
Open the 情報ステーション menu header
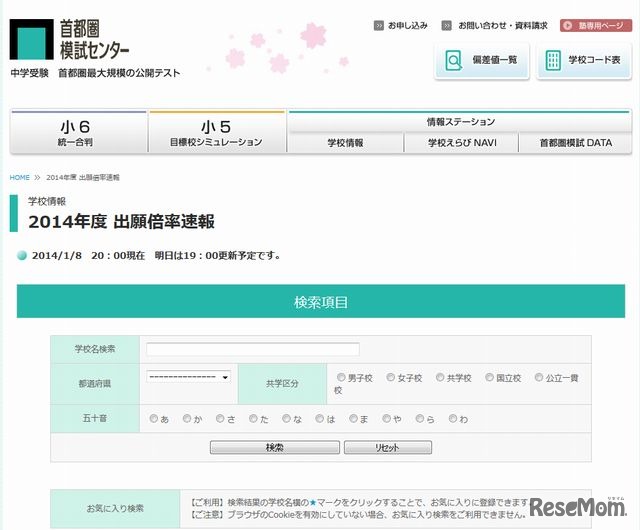pos(460,122)
